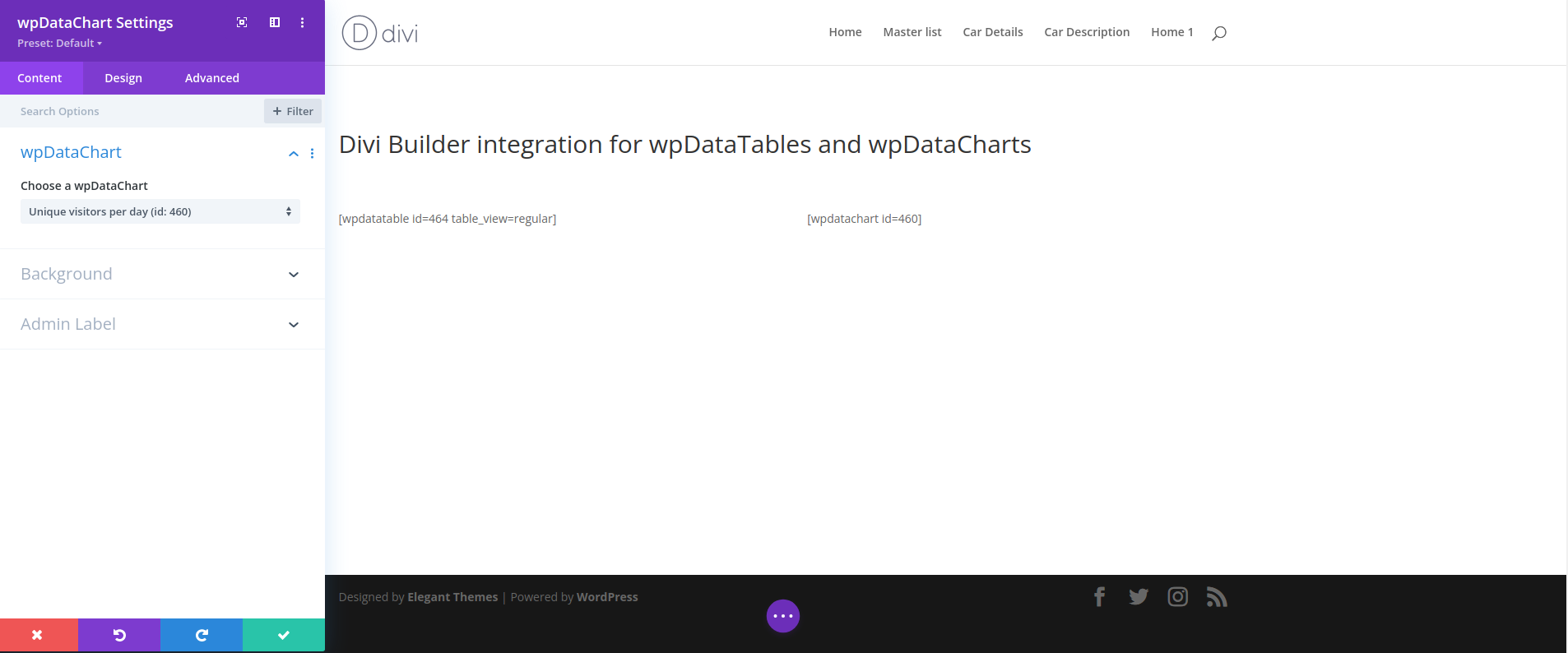This screenshot has height=653, width=1568.
Task: Expand the Admin Label section
Action: (x=162, y=324)
